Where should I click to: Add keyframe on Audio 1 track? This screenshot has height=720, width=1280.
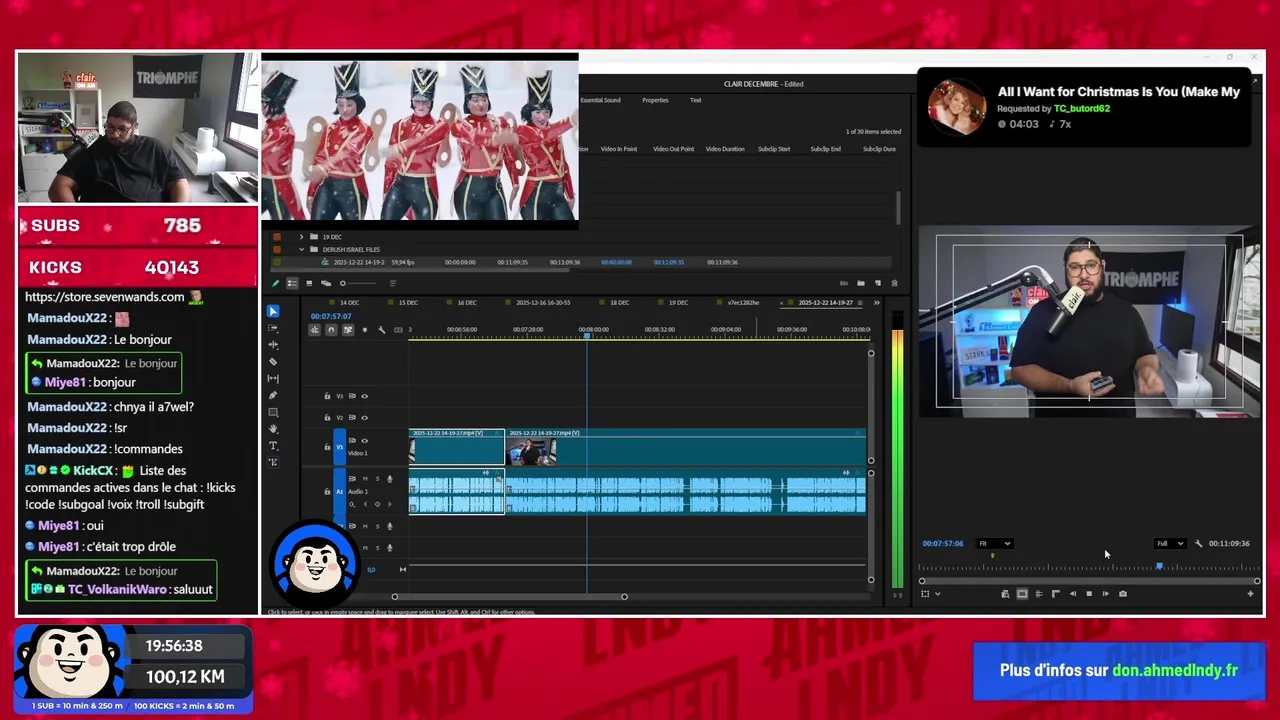pos(377,504)
